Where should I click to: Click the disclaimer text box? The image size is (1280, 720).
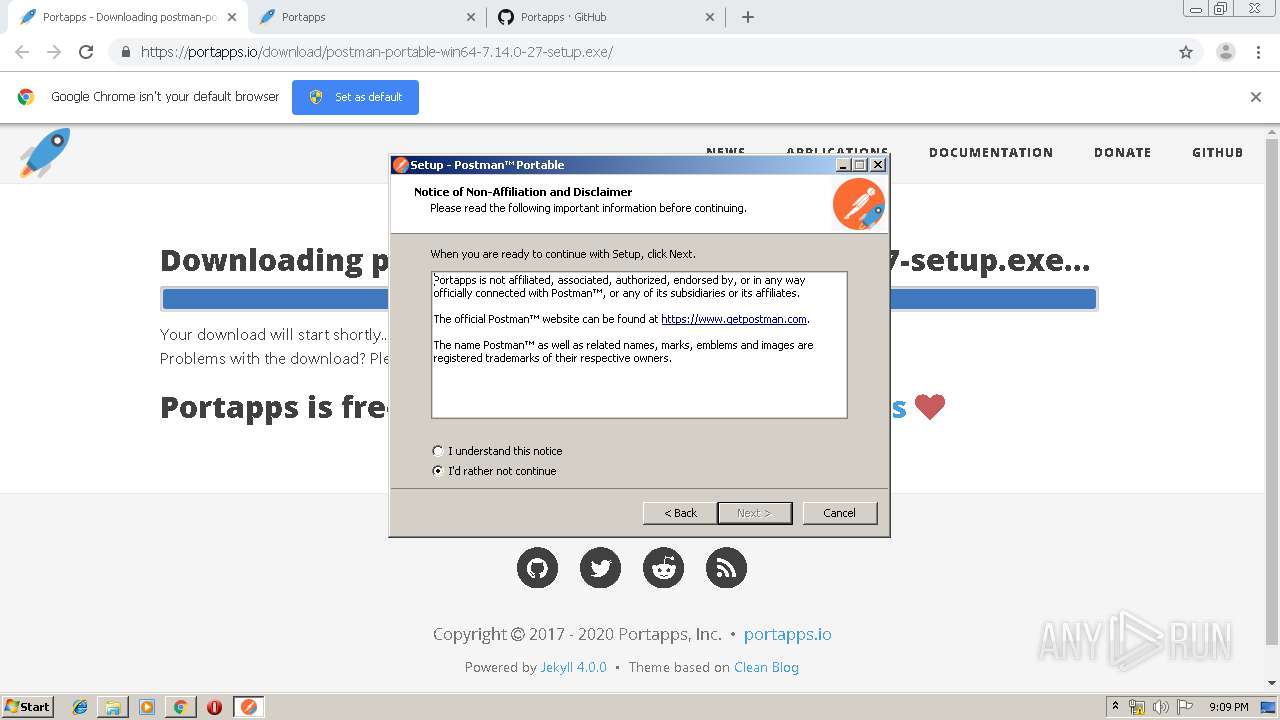point(639,344)
